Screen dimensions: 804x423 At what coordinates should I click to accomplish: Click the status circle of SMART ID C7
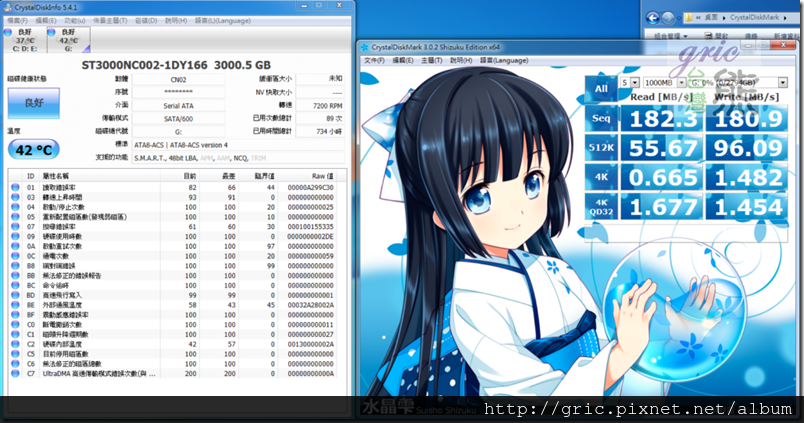15,373
